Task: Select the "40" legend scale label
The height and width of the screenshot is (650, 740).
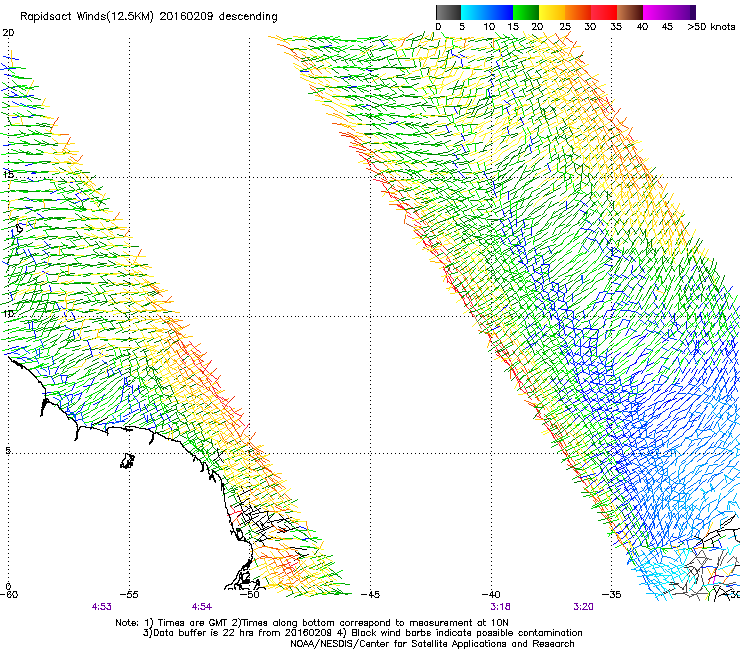Action: point(642,27)
